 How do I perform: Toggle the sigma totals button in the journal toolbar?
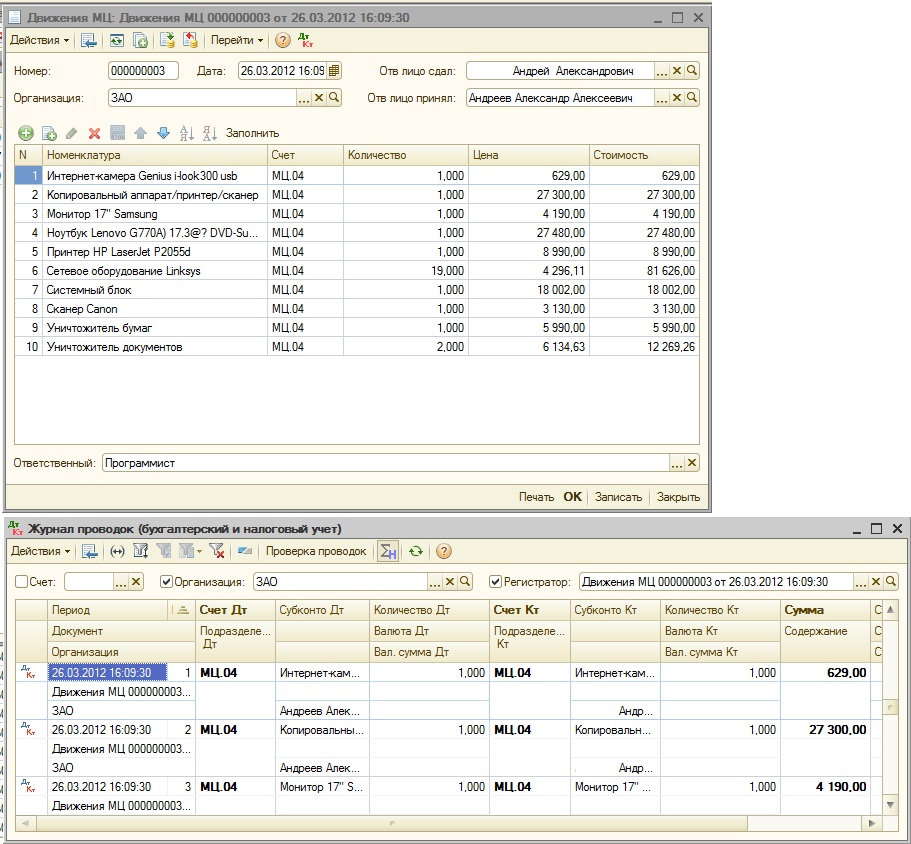(388, 551)
